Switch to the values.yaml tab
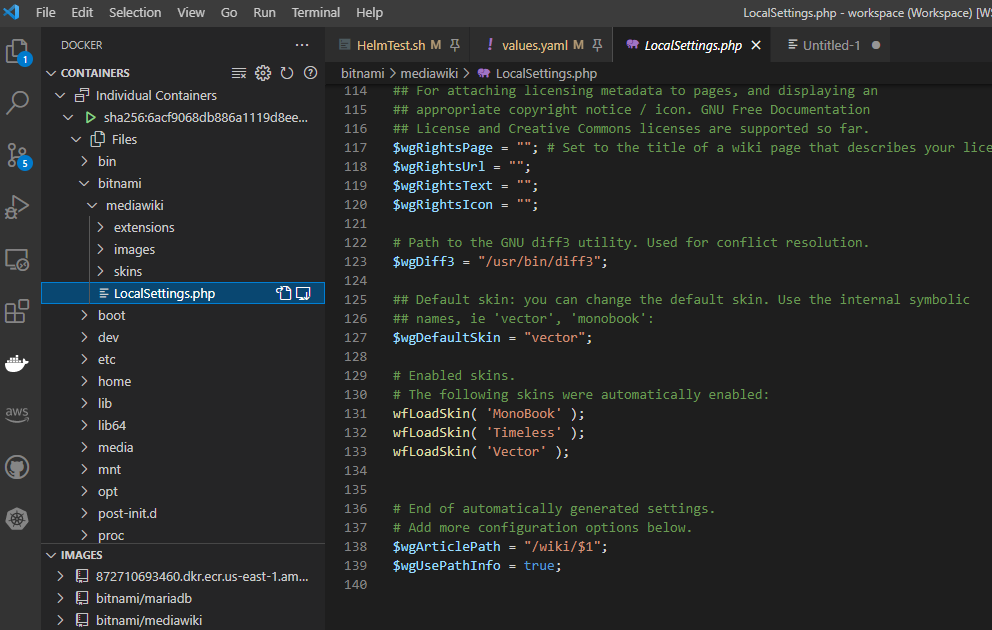The width and height of the screenshot is (992, 630). pyautogui.click(x=542, y=45)
